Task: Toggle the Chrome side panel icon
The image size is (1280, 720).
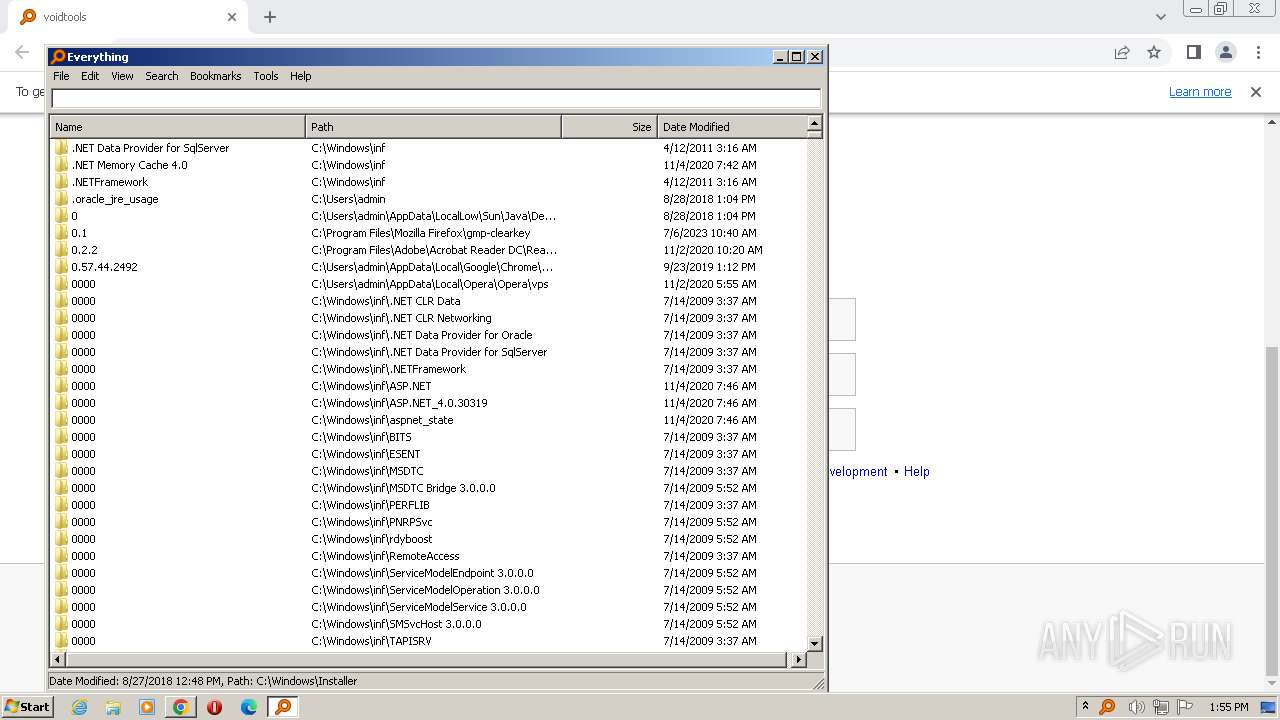Action: click(1193, 52)
